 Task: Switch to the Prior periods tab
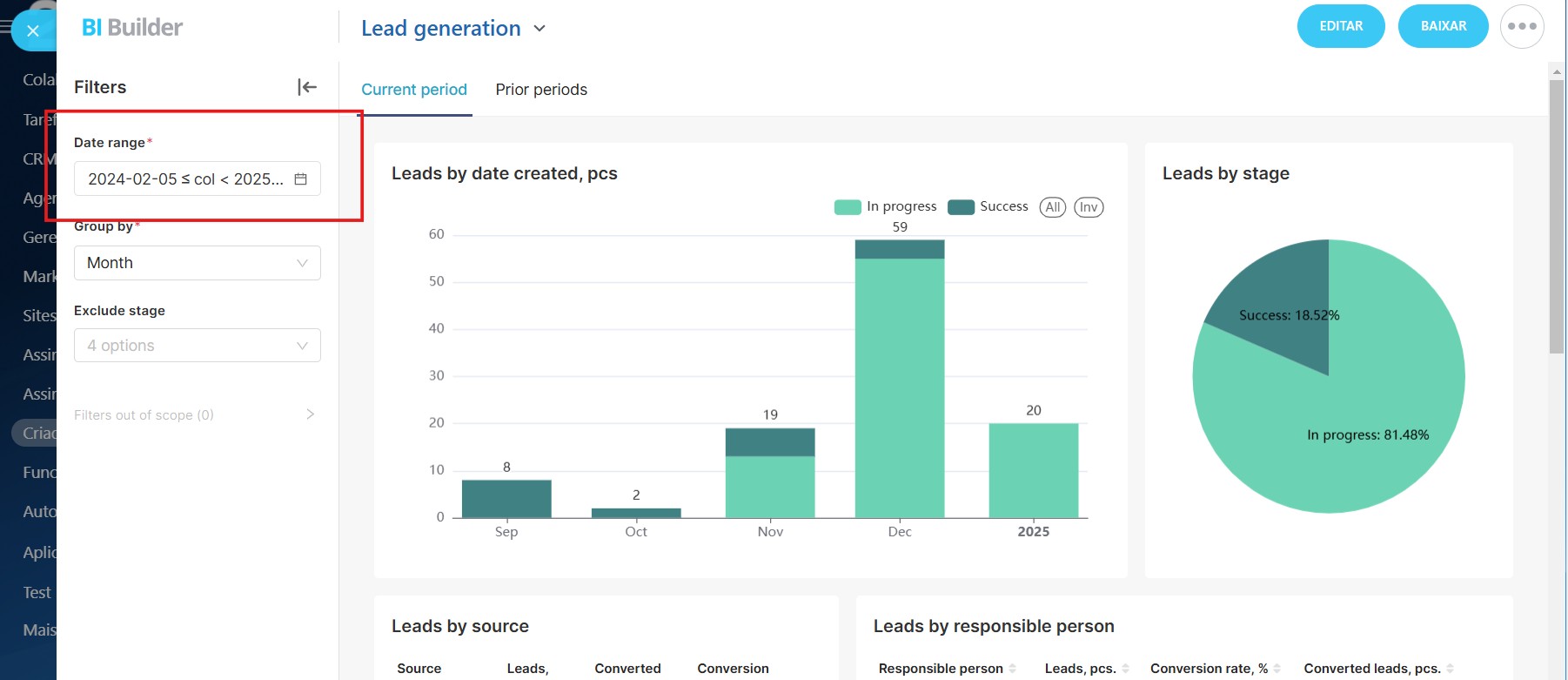coord(541,90)
